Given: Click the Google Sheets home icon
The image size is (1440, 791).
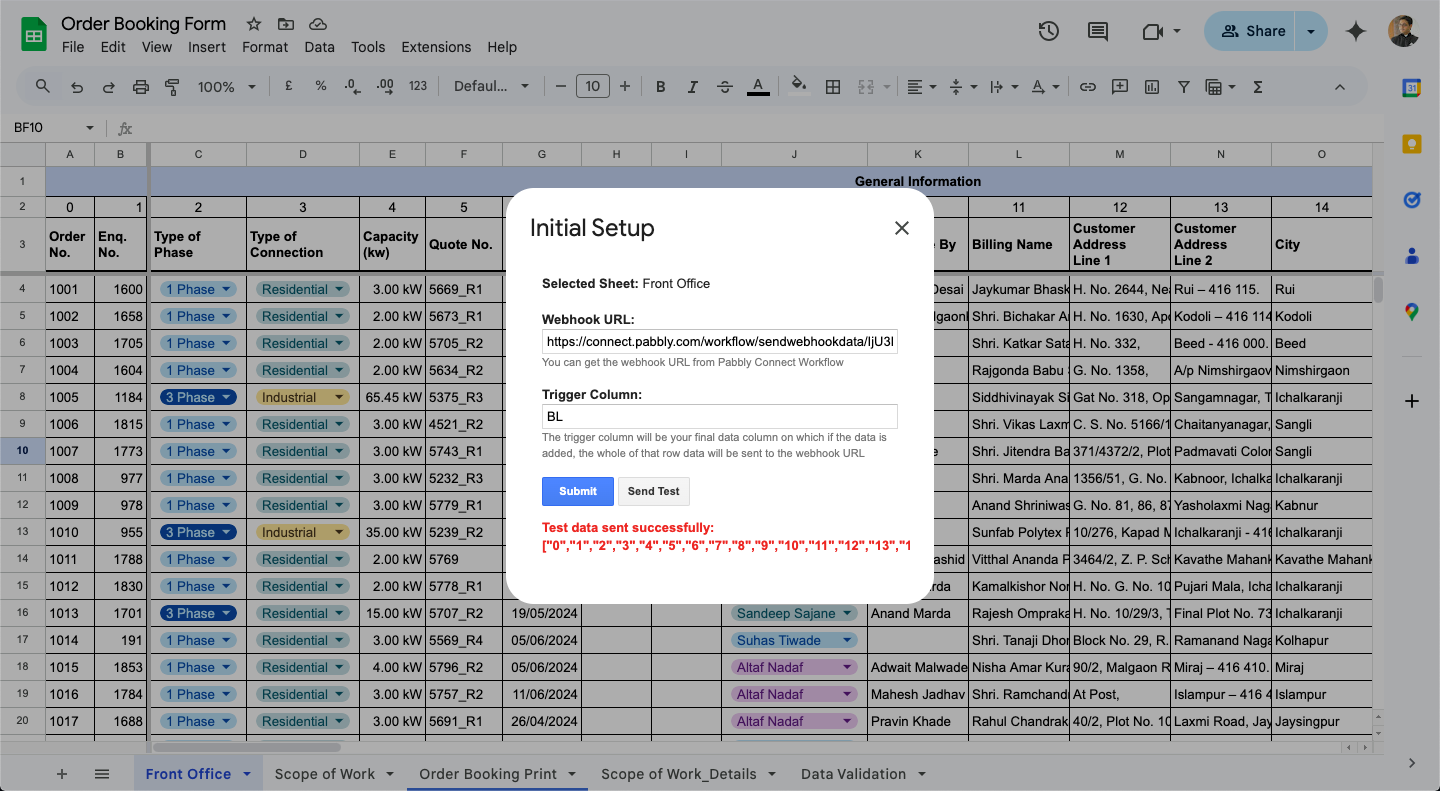Looking at the screenshot, I should 34,35.
